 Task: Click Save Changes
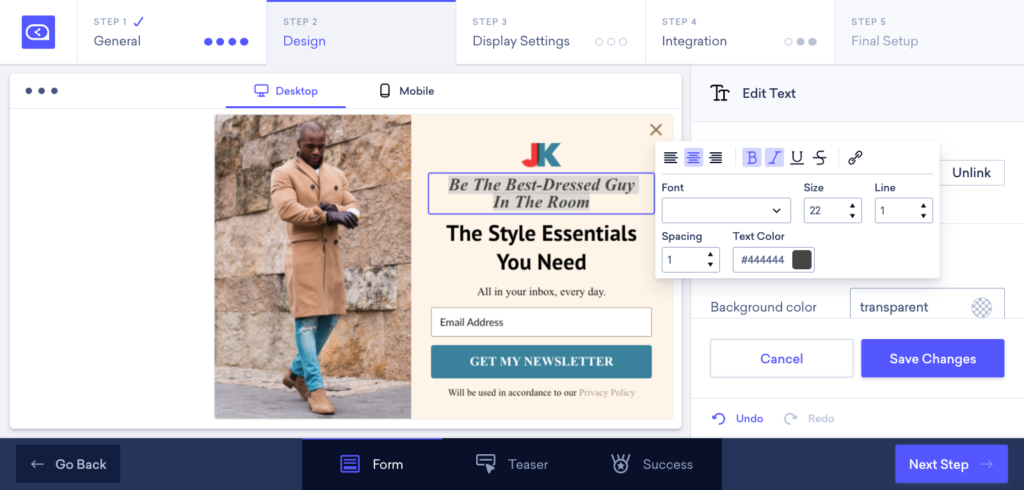tap(933, 358)
